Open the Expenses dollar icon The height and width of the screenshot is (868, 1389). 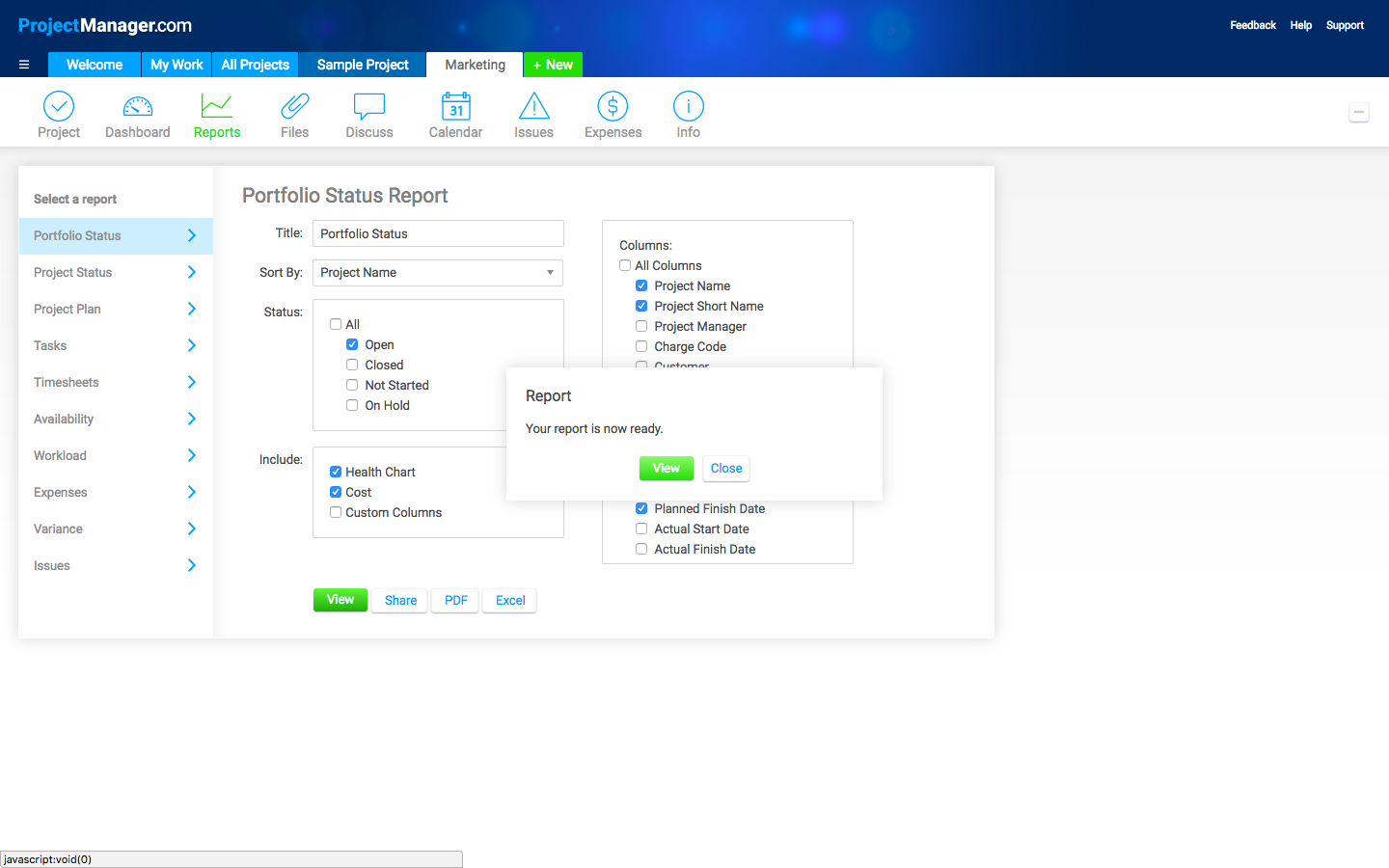click(613, 106)
